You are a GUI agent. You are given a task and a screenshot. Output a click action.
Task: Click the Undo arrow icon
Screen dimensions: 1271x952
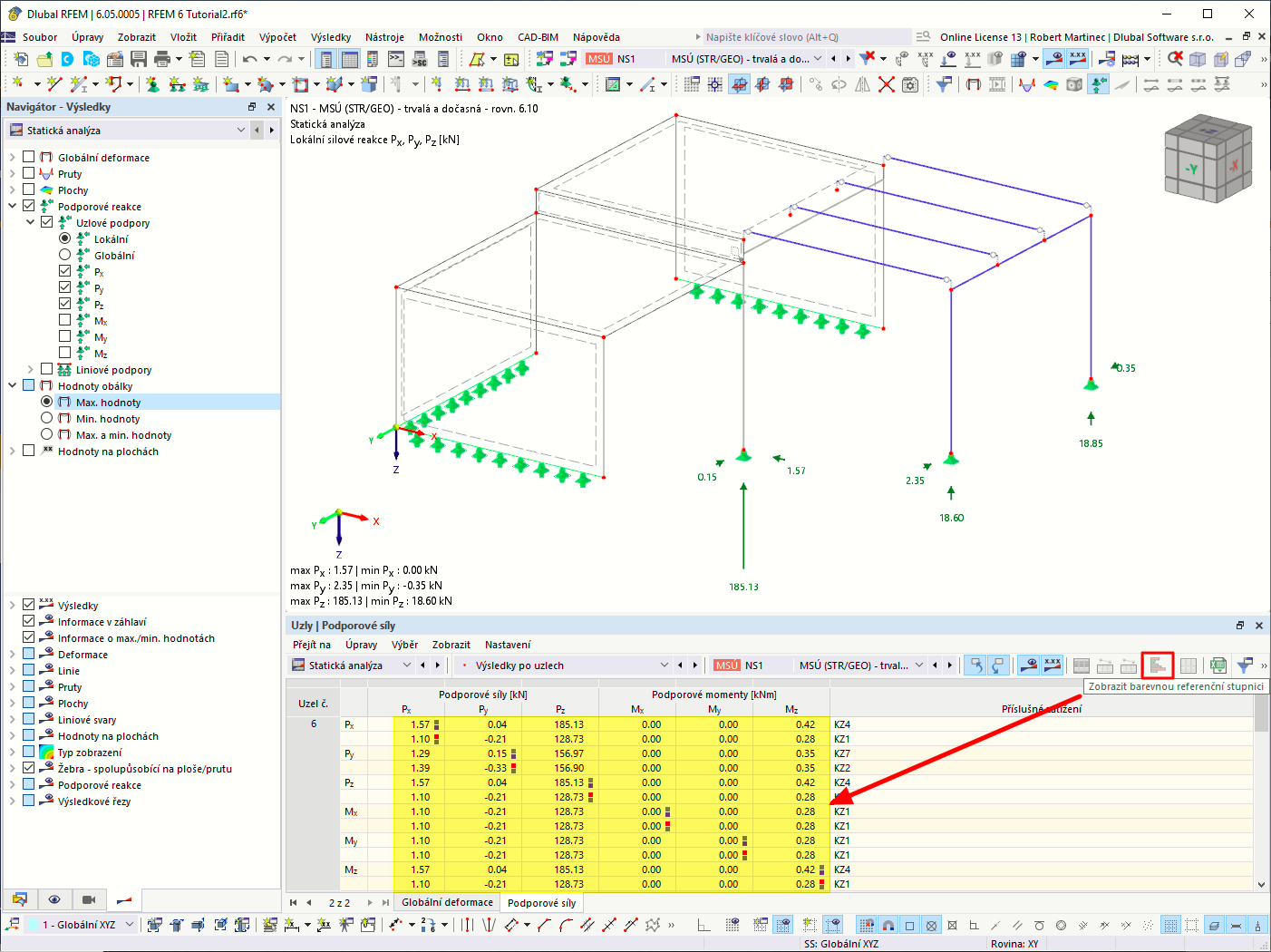(250, 59)
